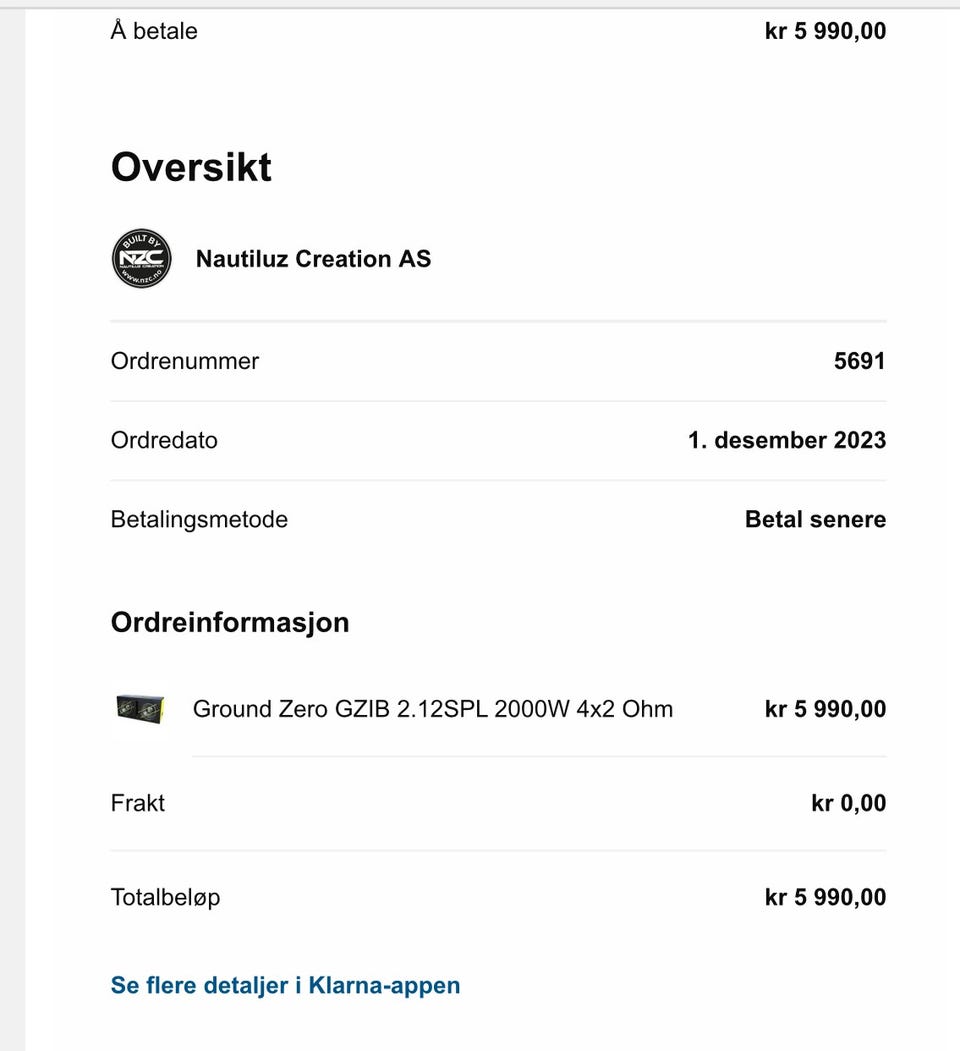The width and height of the screenshot is (960, 1051).
Task: Click the amount in the Å betale row
Action: point(825,31)
